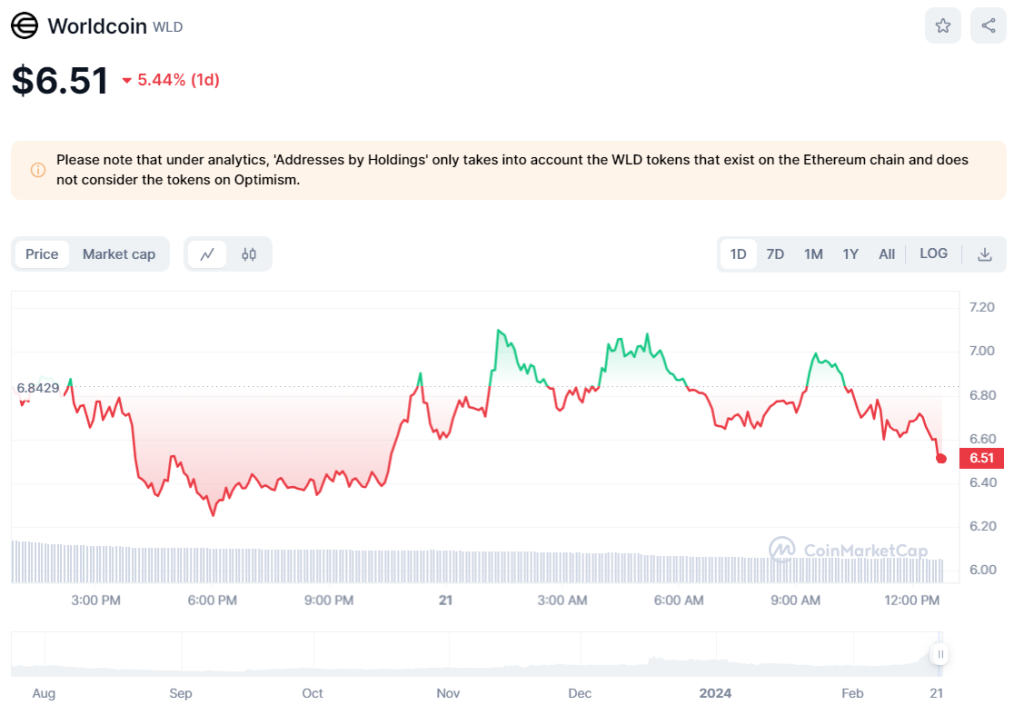
Task: Click the 6.40 price axis label
Action: click(983, 483)
